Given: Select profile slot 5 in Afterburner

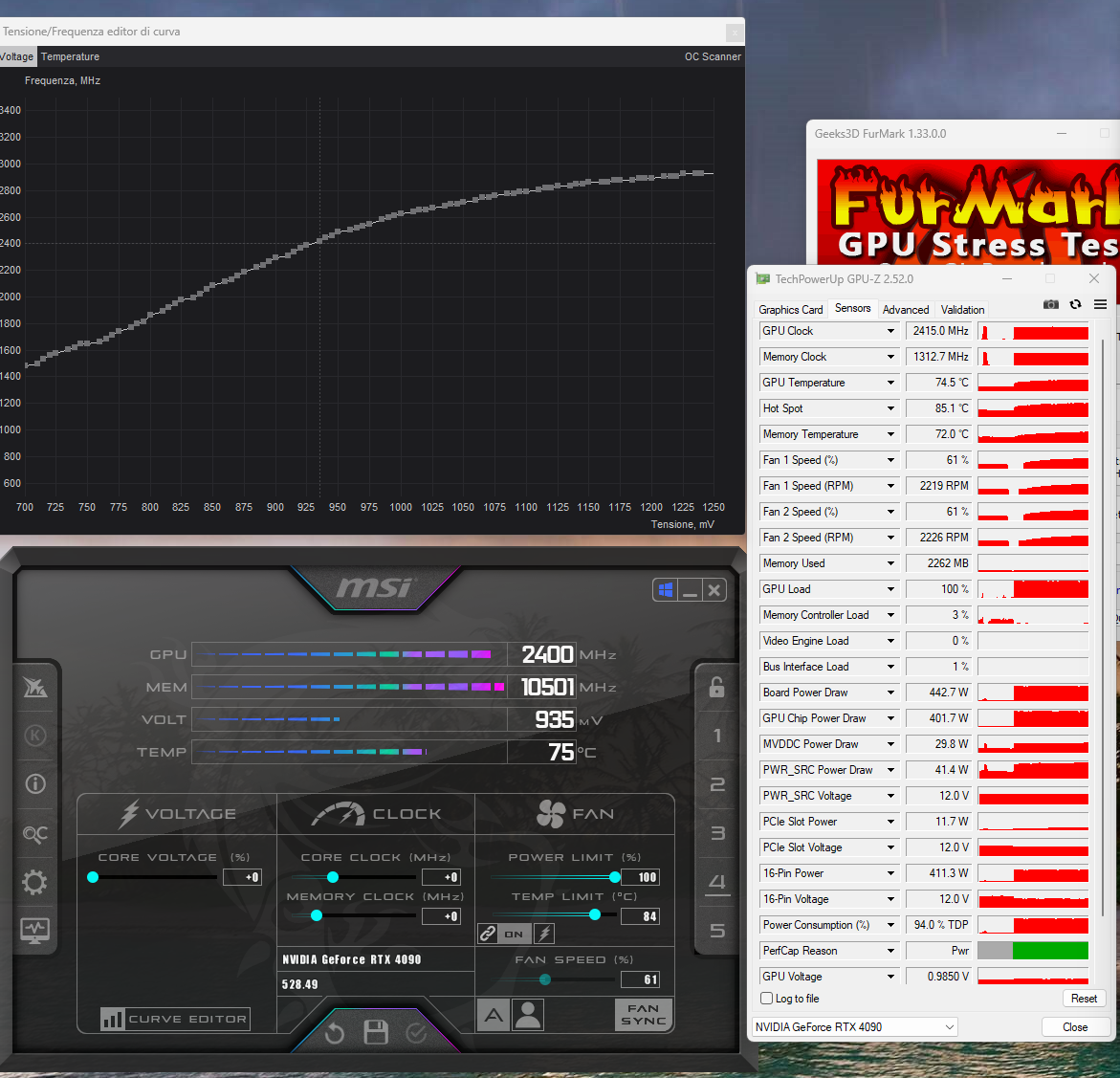Looking at the screenshot, I should (717, 931).
